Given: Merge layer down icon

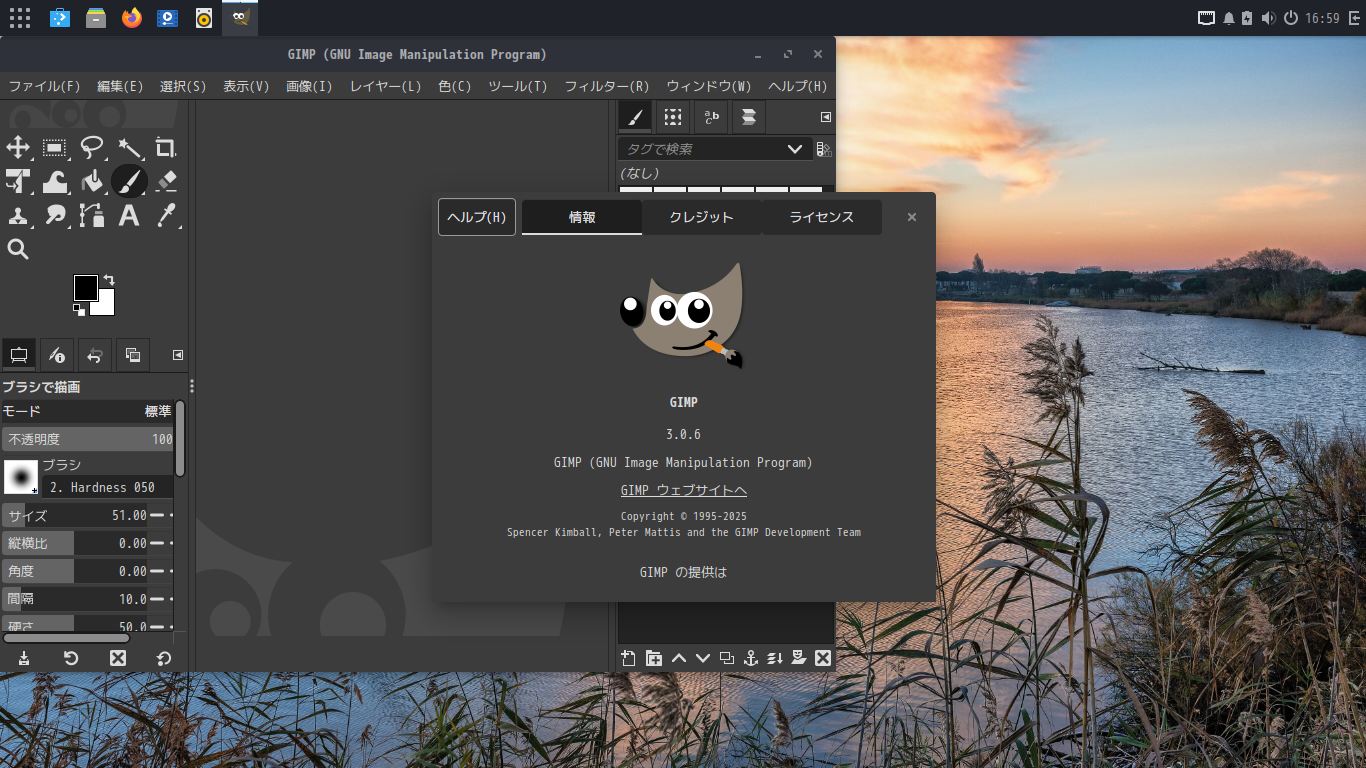Looking at the screenshot, I should click(x=775, y=658).
